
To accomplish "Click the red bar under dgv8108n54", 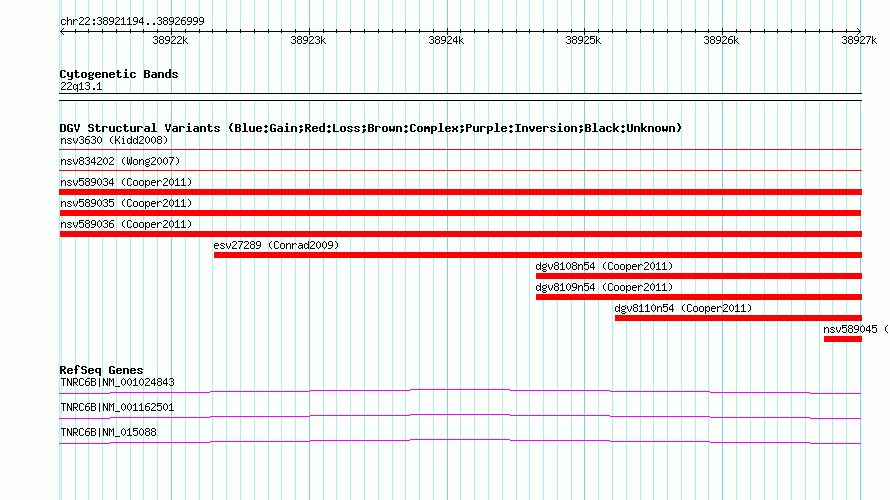I will (699, 276).
